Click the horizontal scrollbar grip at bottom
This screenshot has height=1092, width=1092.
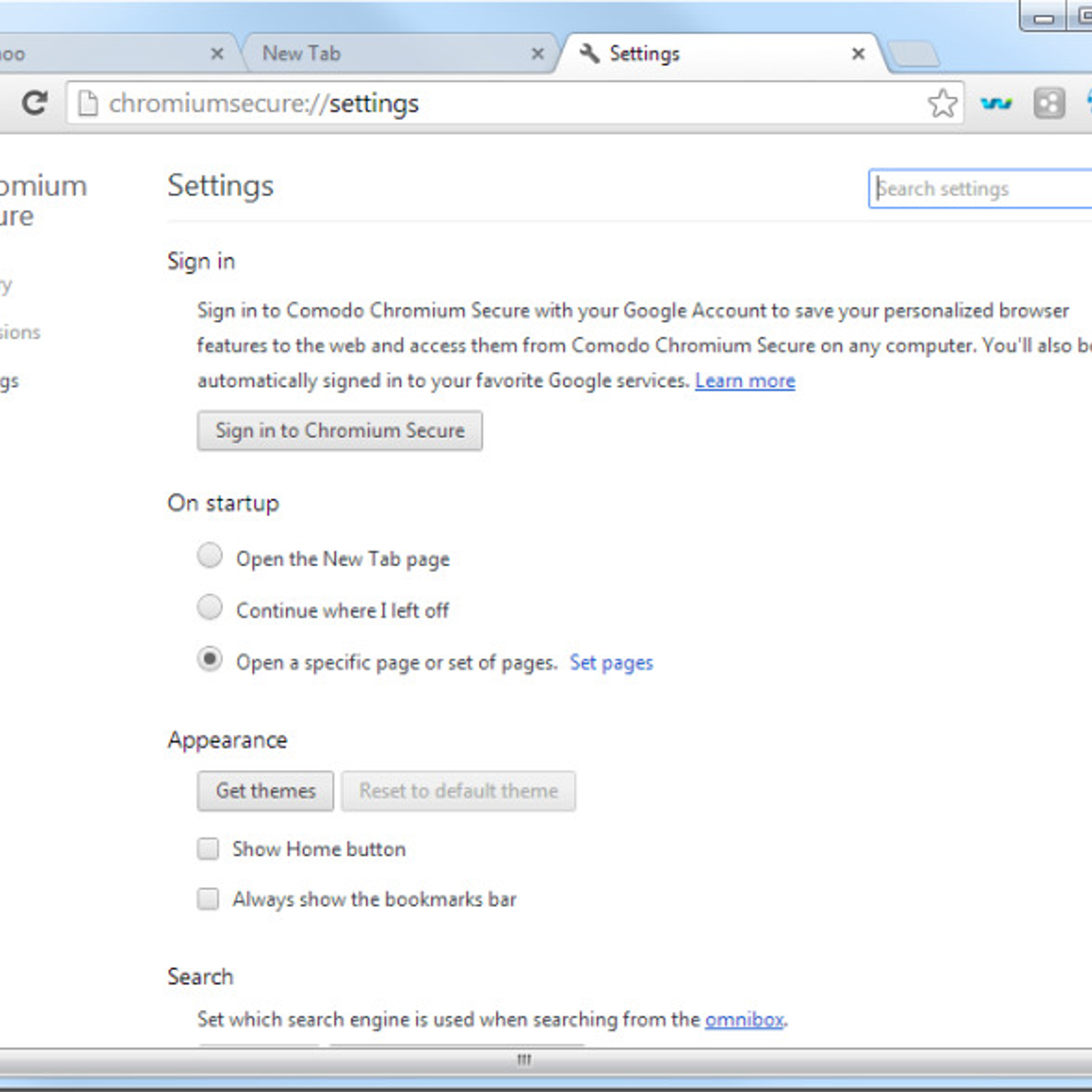pos(524,1059)
